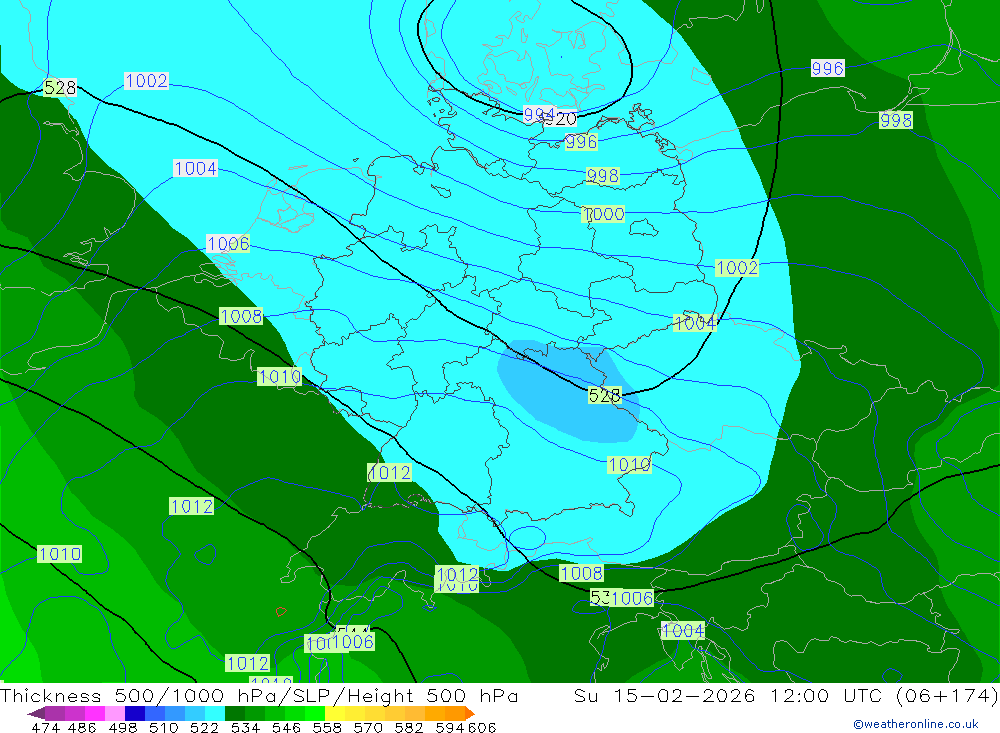Pick the darkest green legend swatch
The image size is (1000, 733).
(x=235, y=713)
